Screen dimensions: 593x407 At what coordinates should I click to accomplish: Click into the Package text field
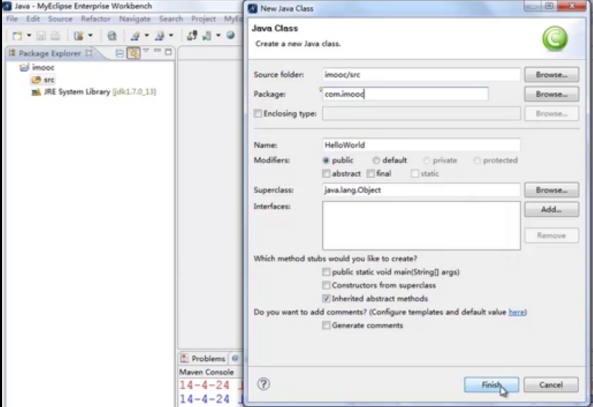coord(405,94)
